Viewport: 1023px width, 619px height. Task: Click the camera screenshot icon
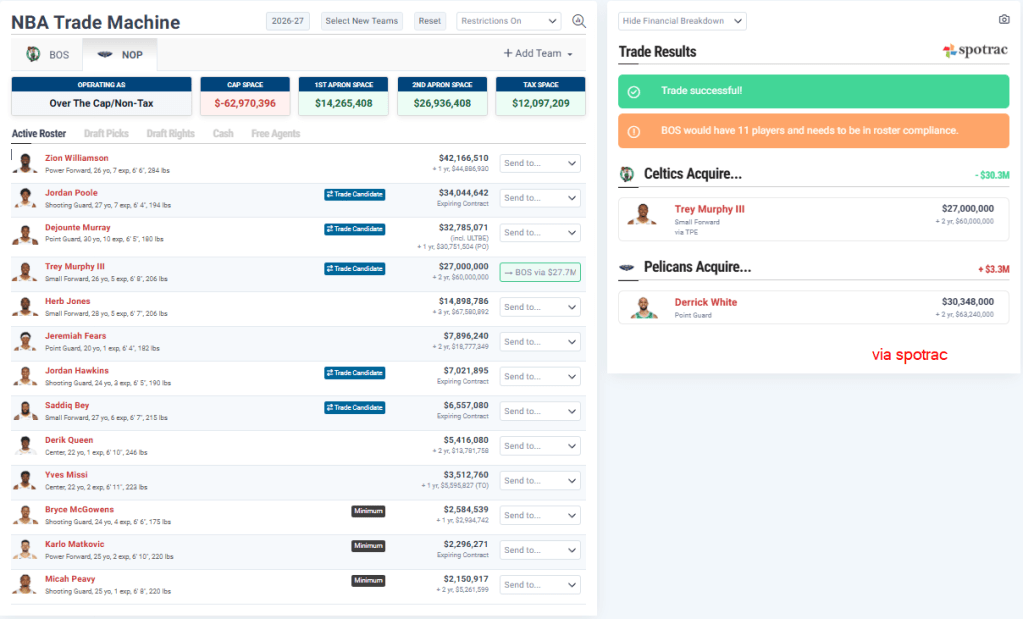point(1004,20)
